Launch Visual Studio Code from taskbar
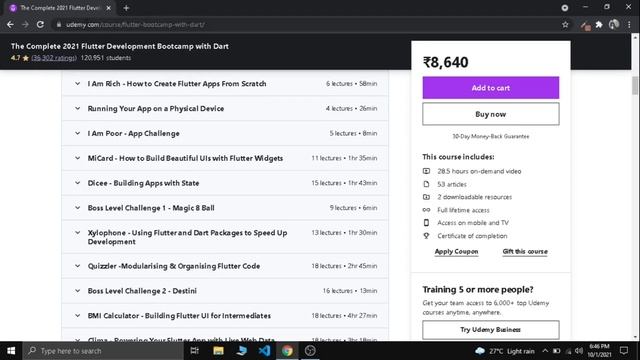The height and width of the screenshot is (360, 640). point(264,351)
